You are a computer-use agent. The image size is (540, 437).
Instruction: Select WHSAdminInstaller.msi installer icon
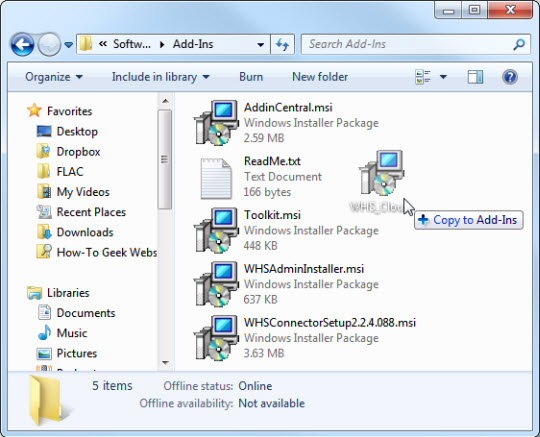pyautogui.click(x=216, y=284)
